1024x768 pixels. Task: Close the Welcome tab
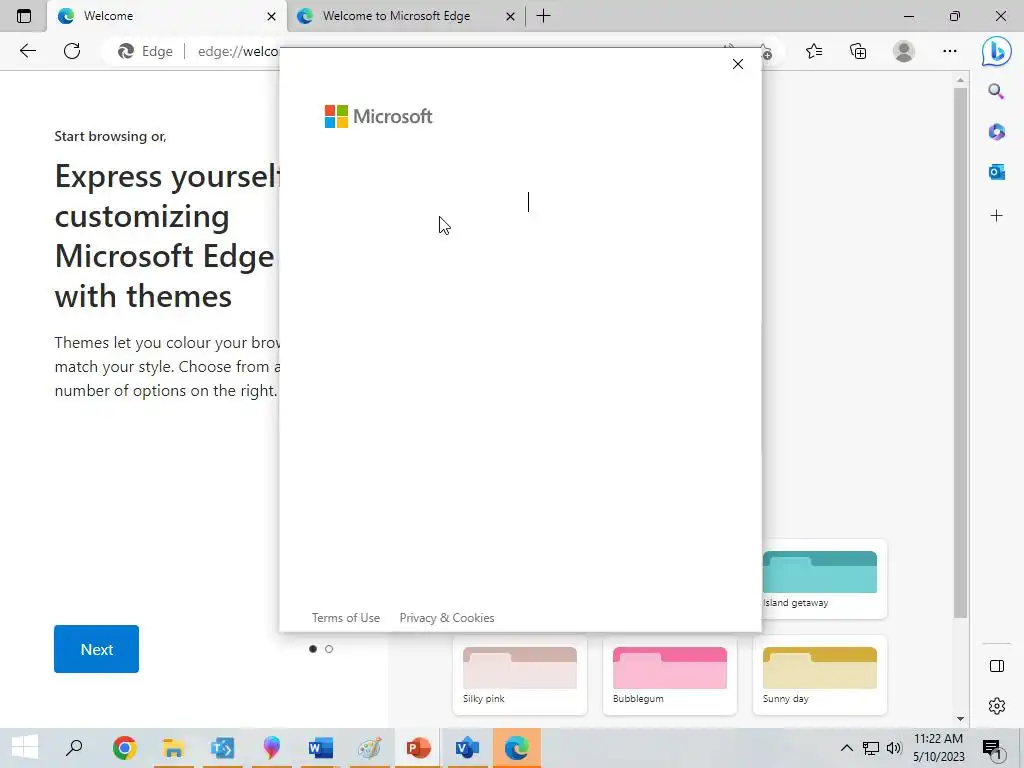[271, 16]
